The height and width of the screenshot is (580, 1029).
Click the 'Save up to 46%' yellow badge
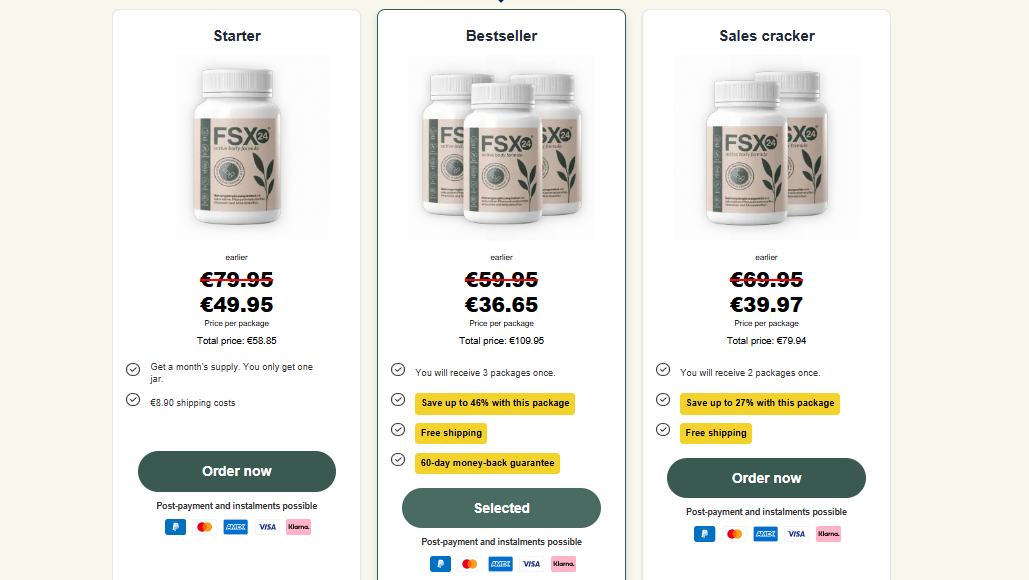click(x=495, y=403)
